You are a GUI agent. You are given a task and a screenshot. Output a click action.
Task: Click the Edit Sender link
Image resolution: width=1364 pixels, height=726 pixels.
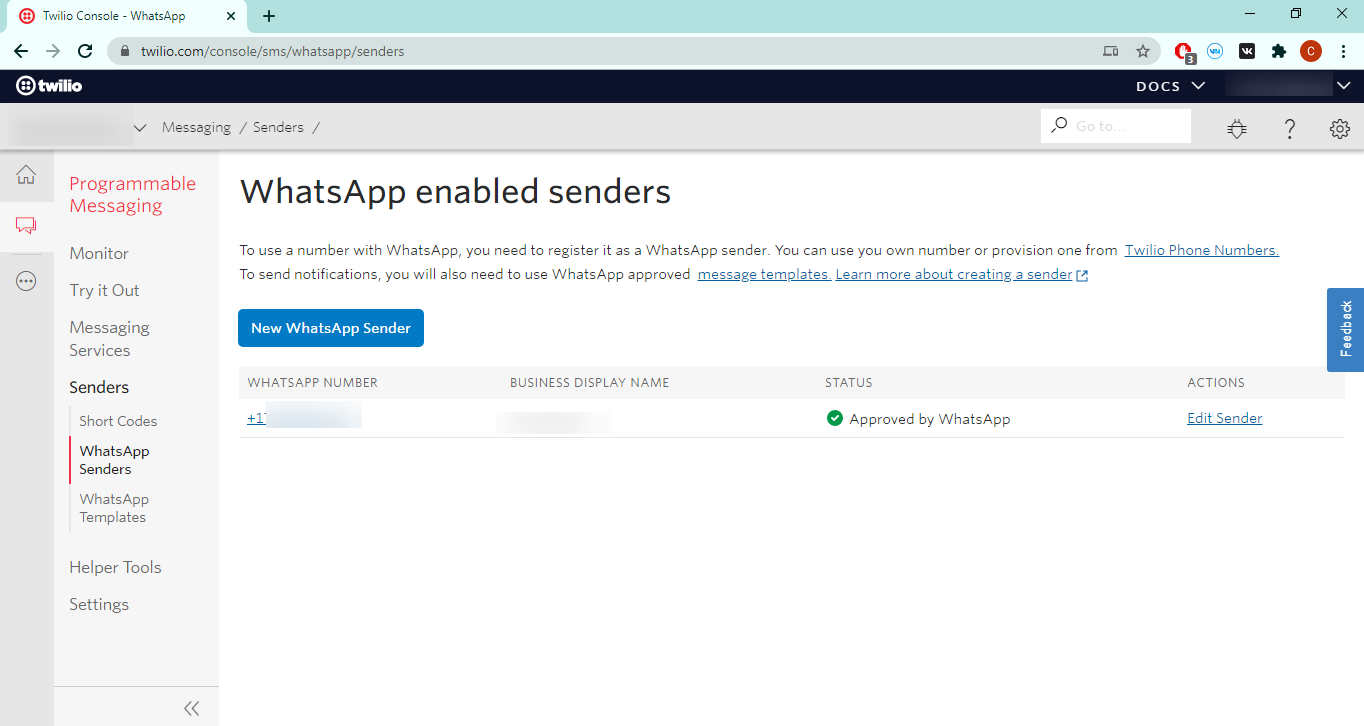click(1224, 418)
